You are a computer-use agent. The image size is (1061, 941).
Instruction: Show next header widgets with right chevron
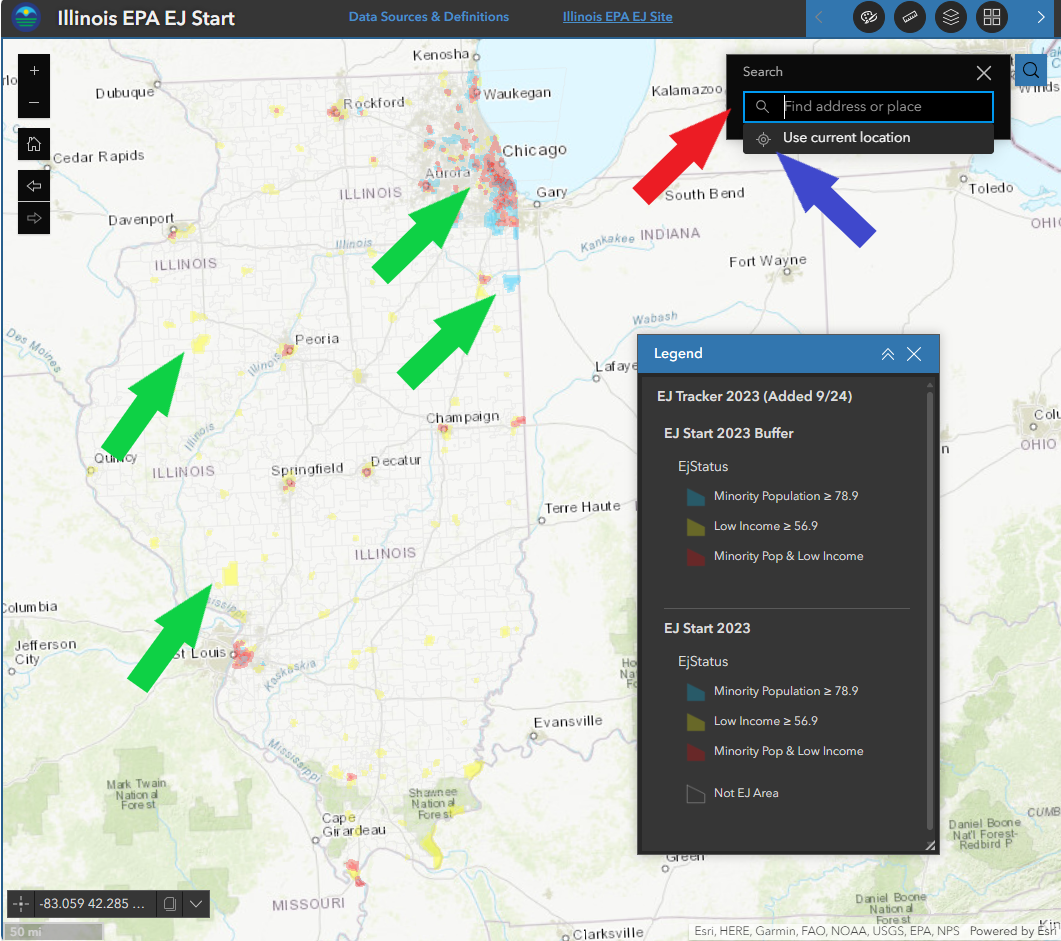1041,18
